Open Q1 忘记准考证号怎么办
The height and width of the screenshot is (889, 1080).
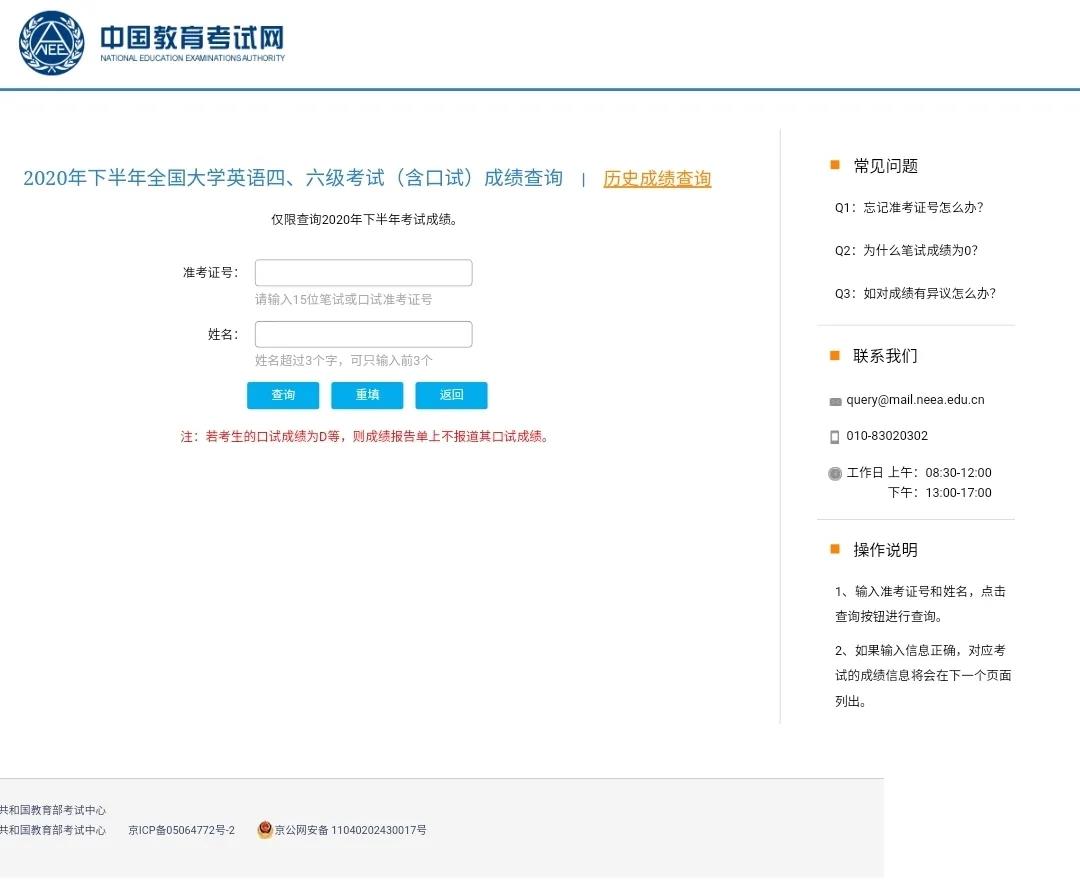[909, 207]
